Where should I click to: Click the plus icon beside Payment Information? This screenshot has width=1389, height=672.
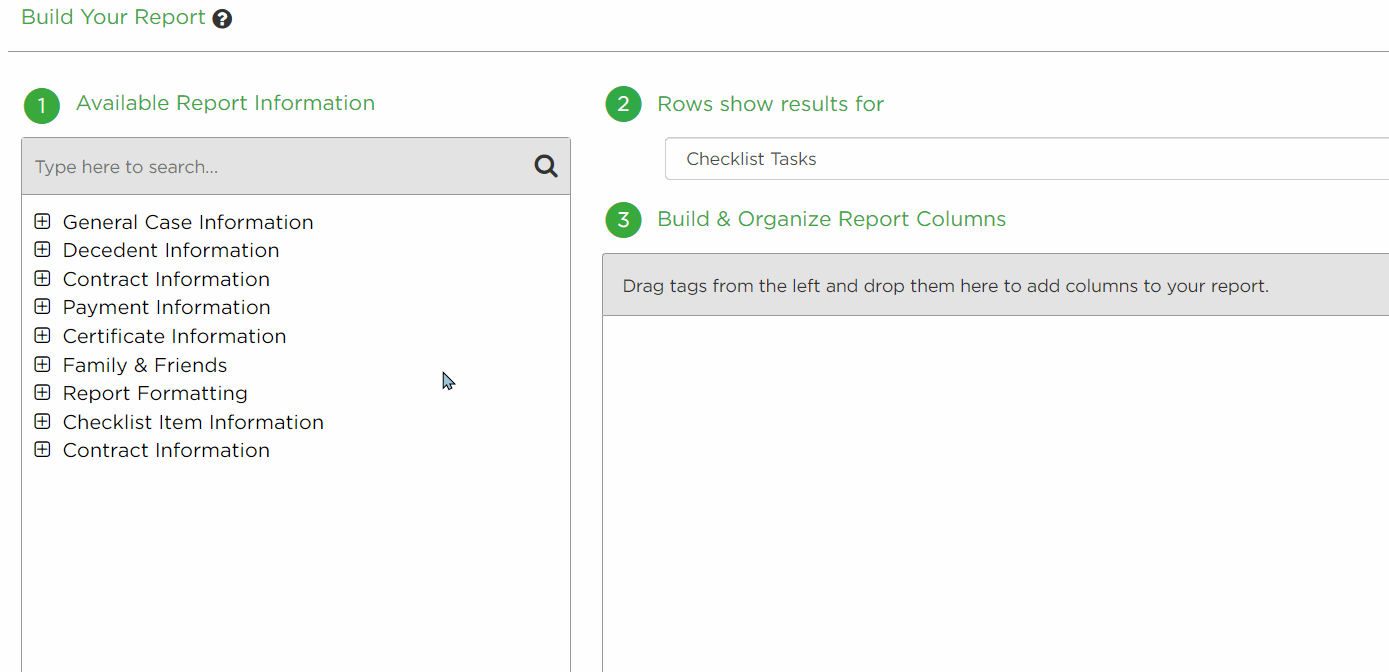tap(42, 306)
